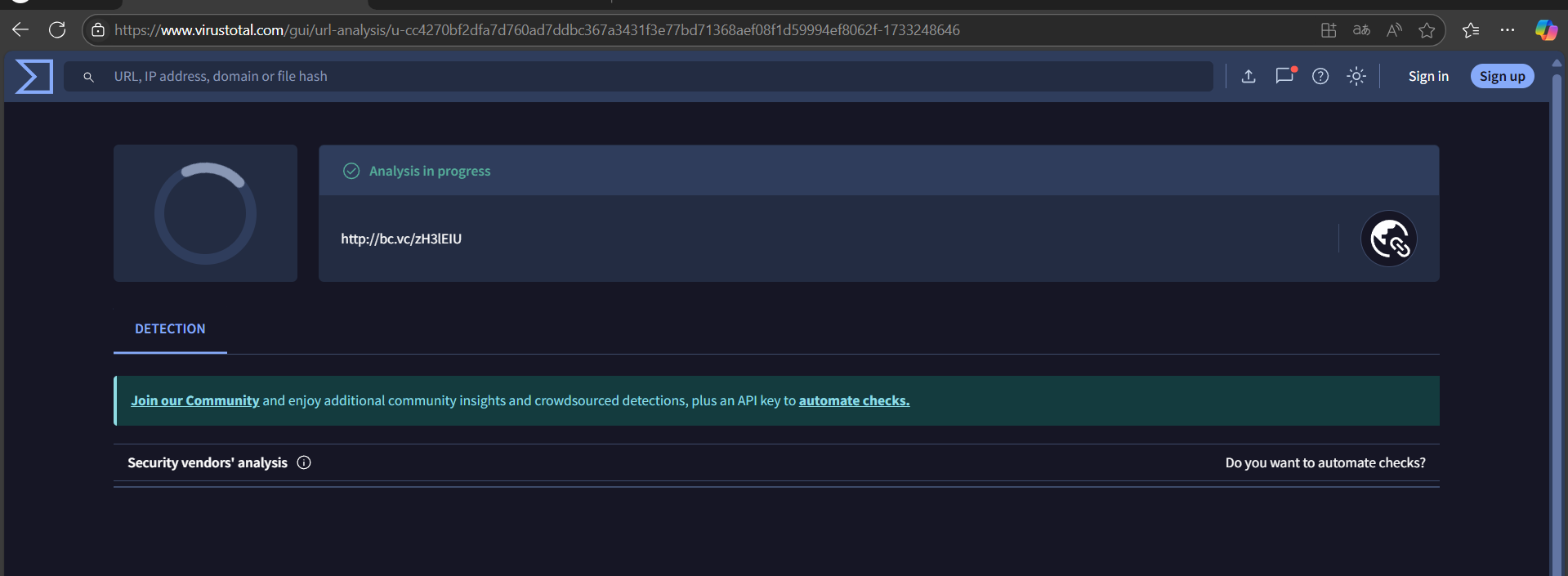Open the browser Settings and more menu
1568x576 pixels.
pos(1508,30)
